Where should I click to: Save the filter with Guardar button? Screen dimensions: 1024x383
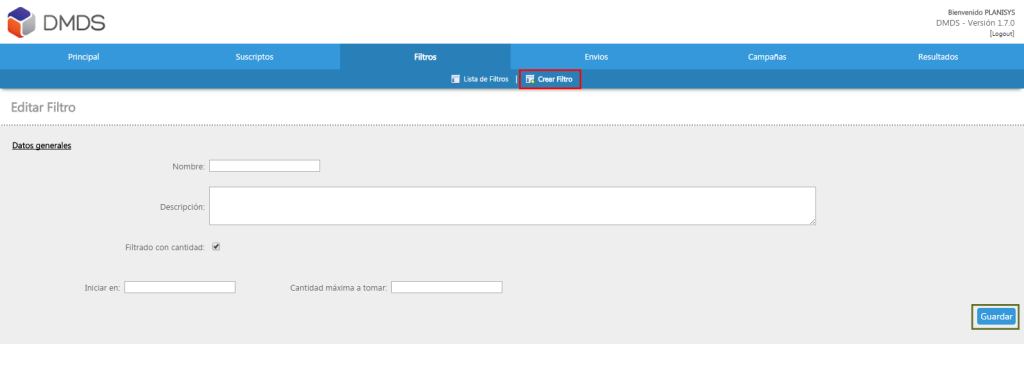[996, 316]
